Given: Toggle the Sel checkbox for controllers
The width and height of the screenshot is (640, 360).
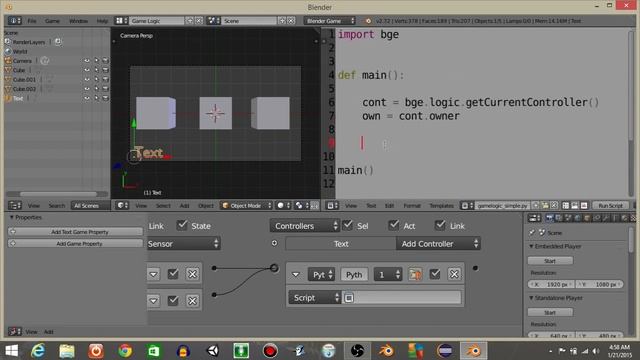Looking at the screenshot, I should pos(347,225).
